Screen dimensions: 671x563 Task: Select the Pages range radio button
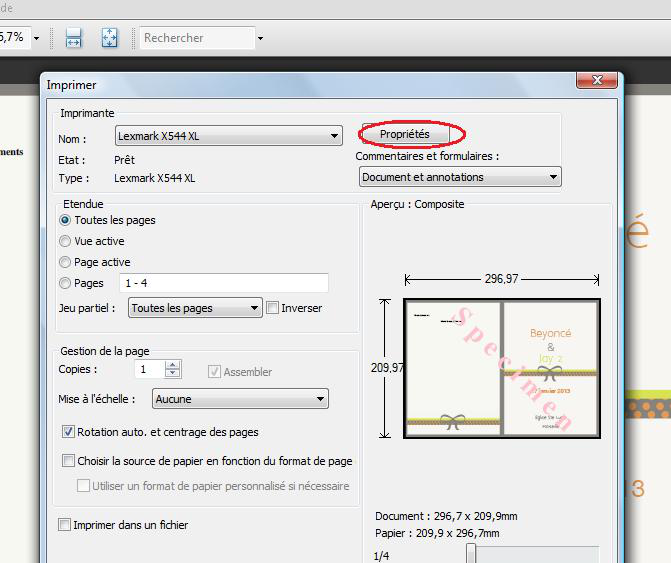pyautogui.click(x=66, y=283)
